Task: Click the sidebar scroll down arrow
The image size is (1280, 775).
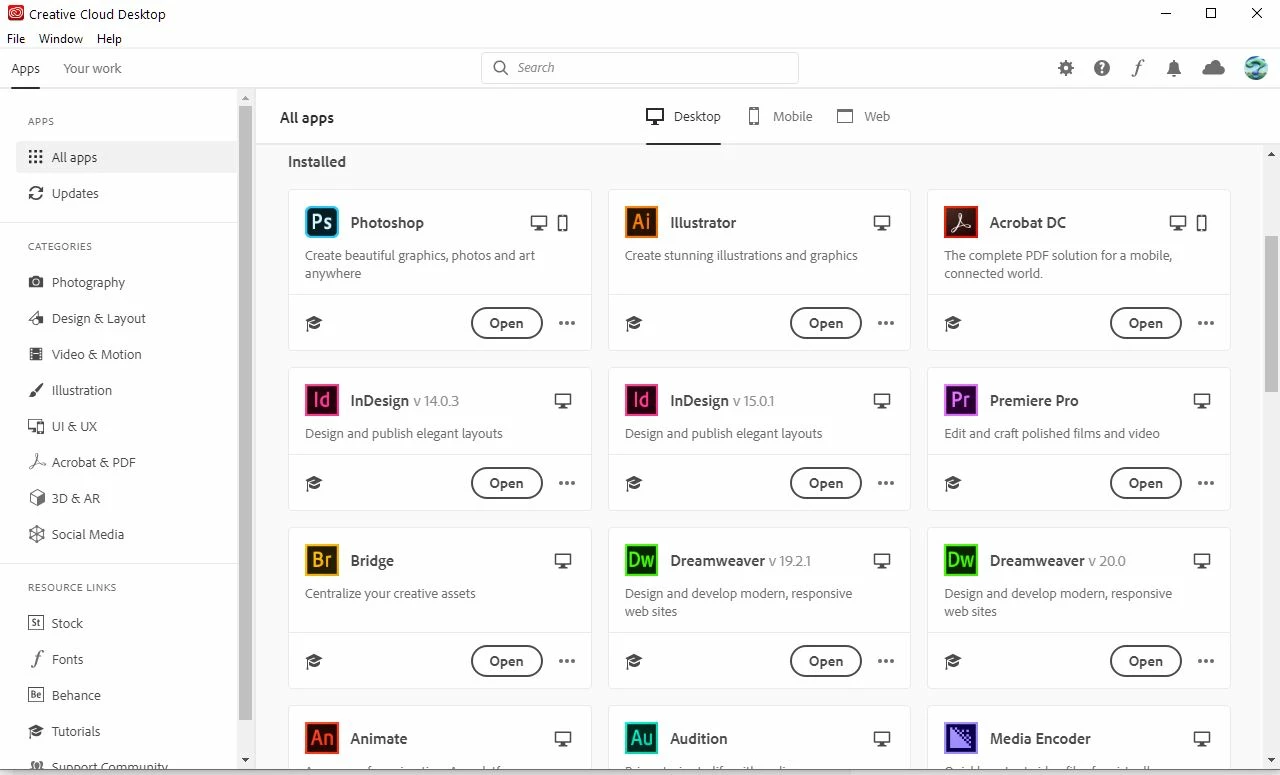Action: (246, 761)
